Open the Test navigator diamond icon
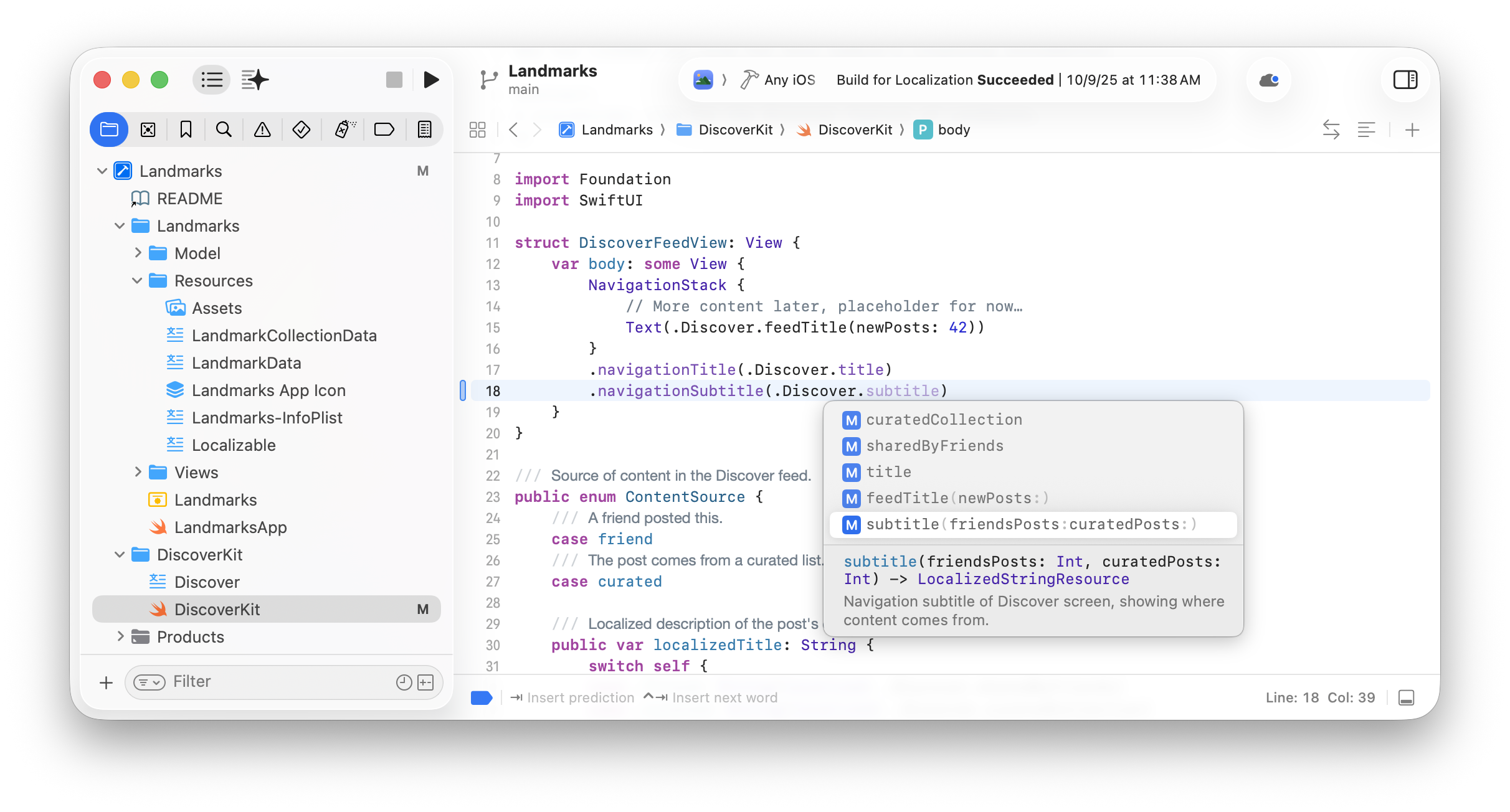Viewport: 1510px width, 812px height. 302,130
